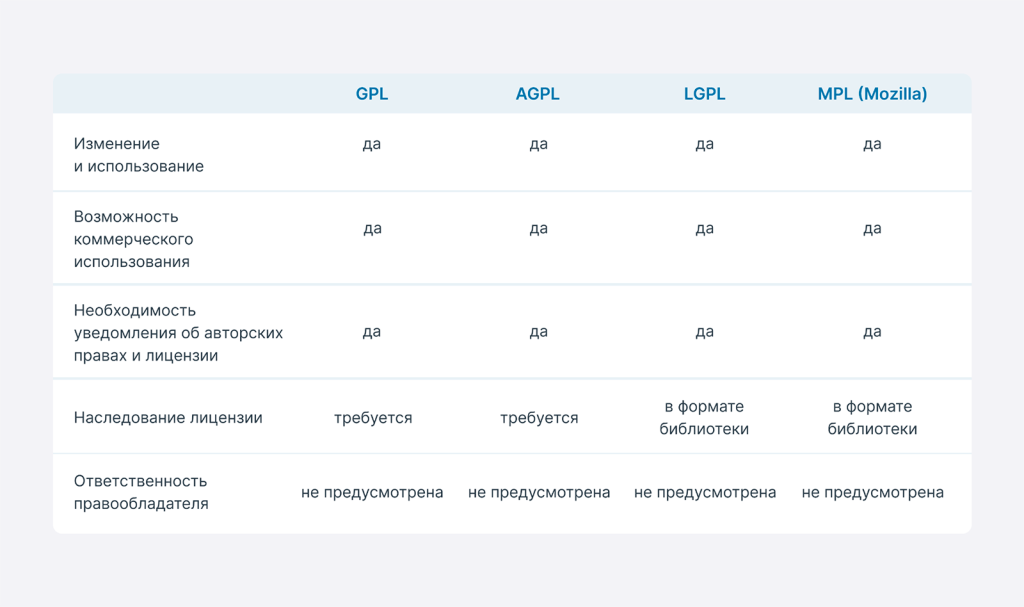
Task: Select 'не предусмотрена' in the AGPL column
Action: [x=538, y=493]
